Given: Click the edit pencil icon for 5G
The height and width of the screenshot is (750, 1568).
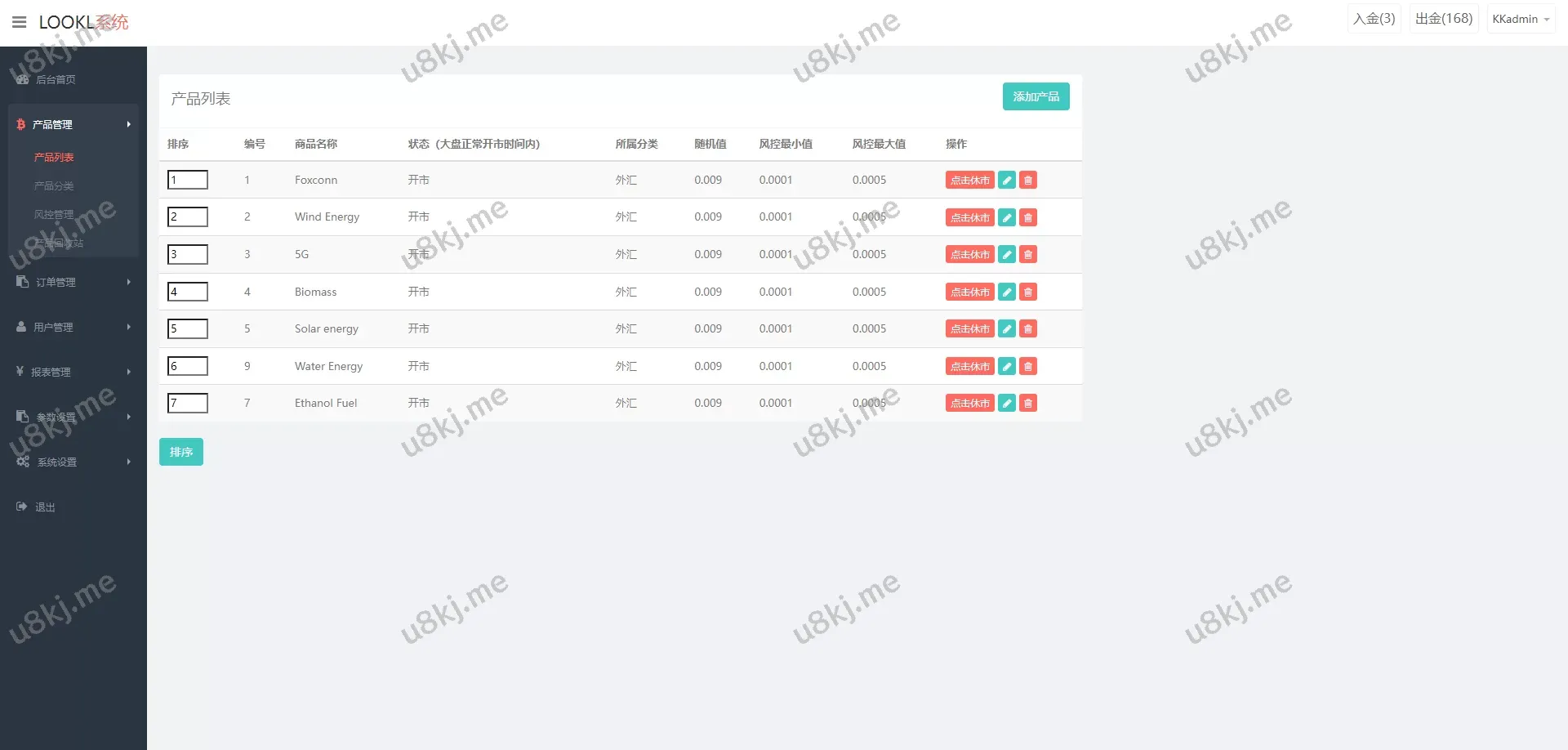Looking at the screenshot, I should (x=1007, y=255).
